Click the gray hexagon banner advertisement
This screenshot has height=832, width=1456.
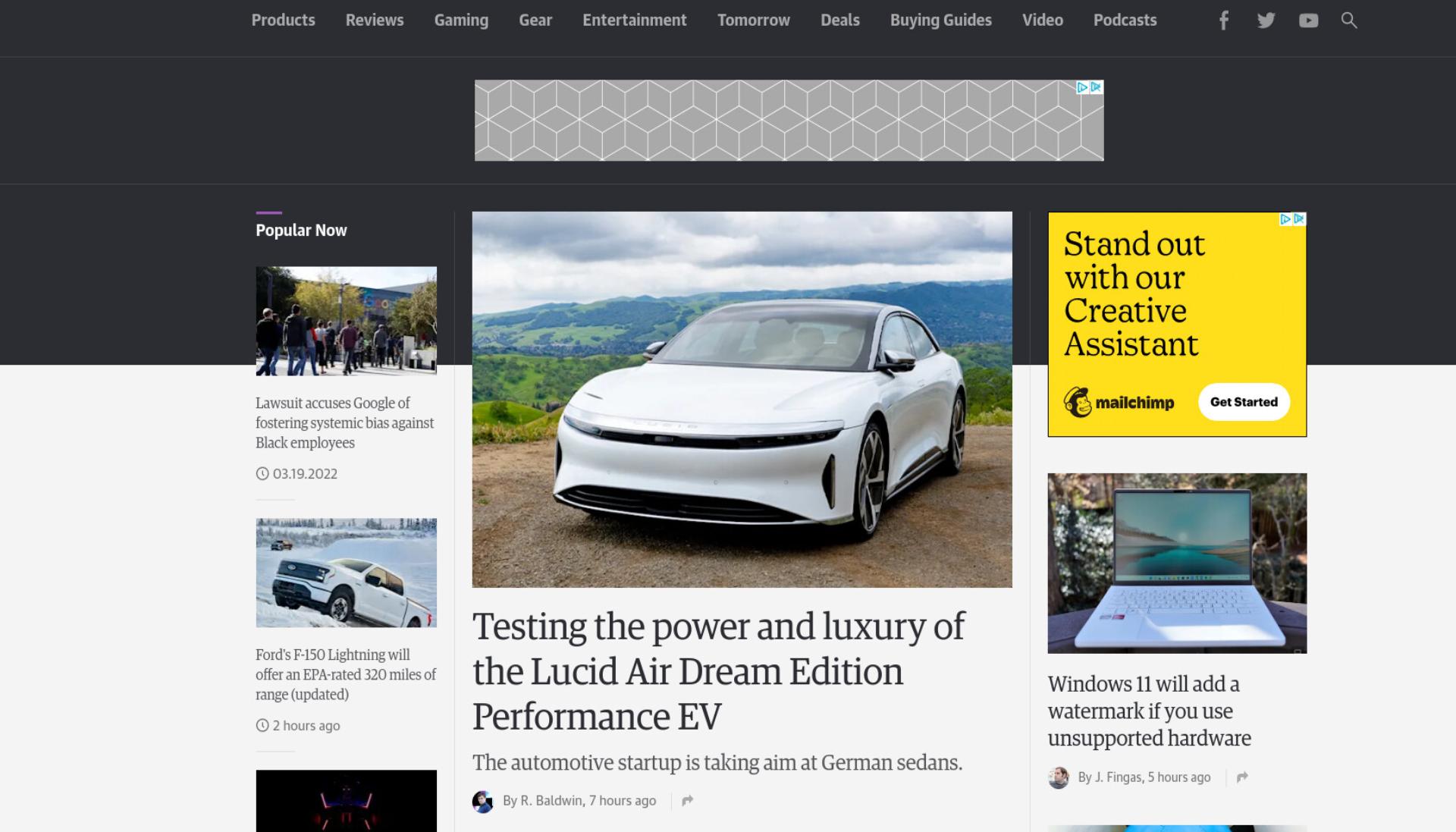click(789, 121)
